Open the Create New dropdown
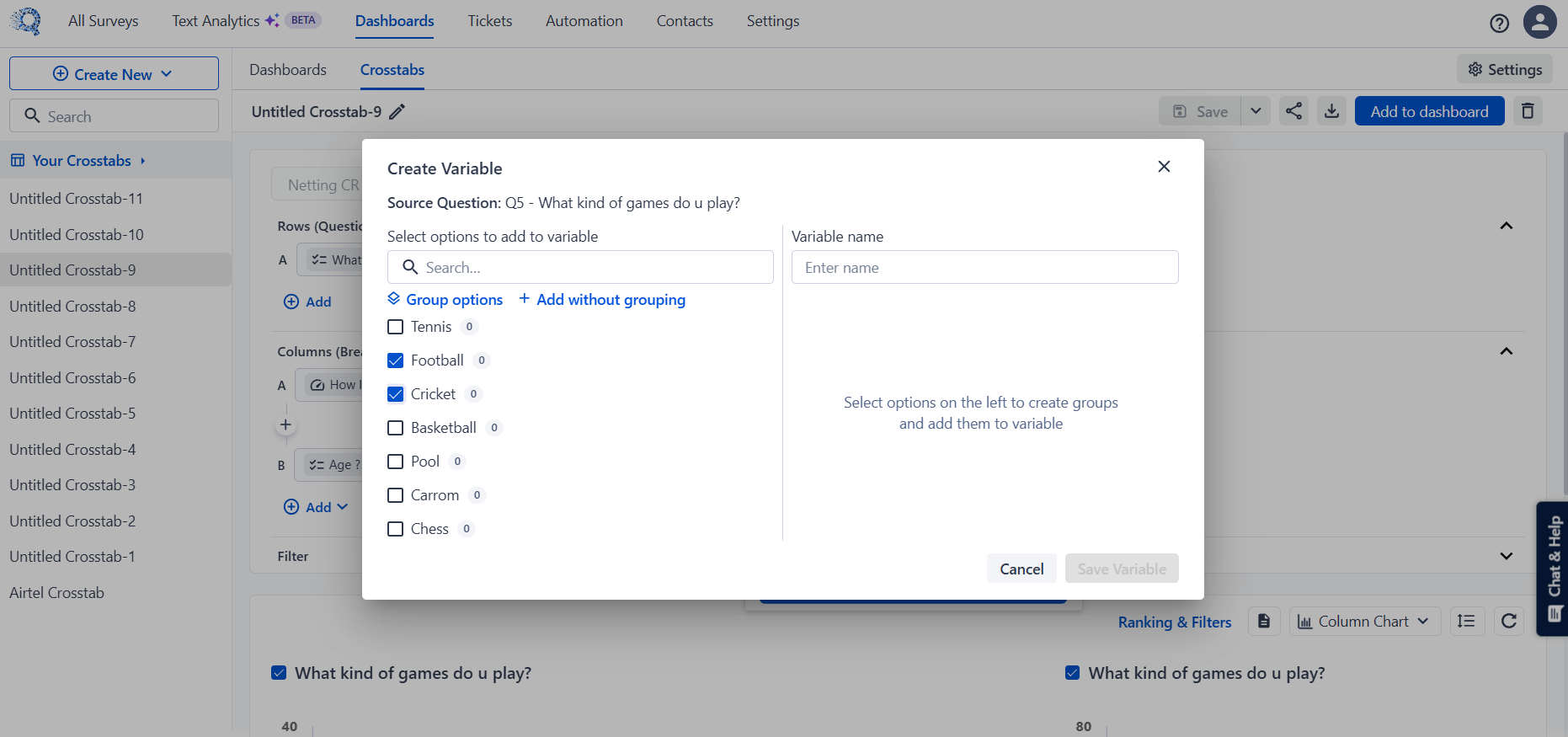 point(114,74)
